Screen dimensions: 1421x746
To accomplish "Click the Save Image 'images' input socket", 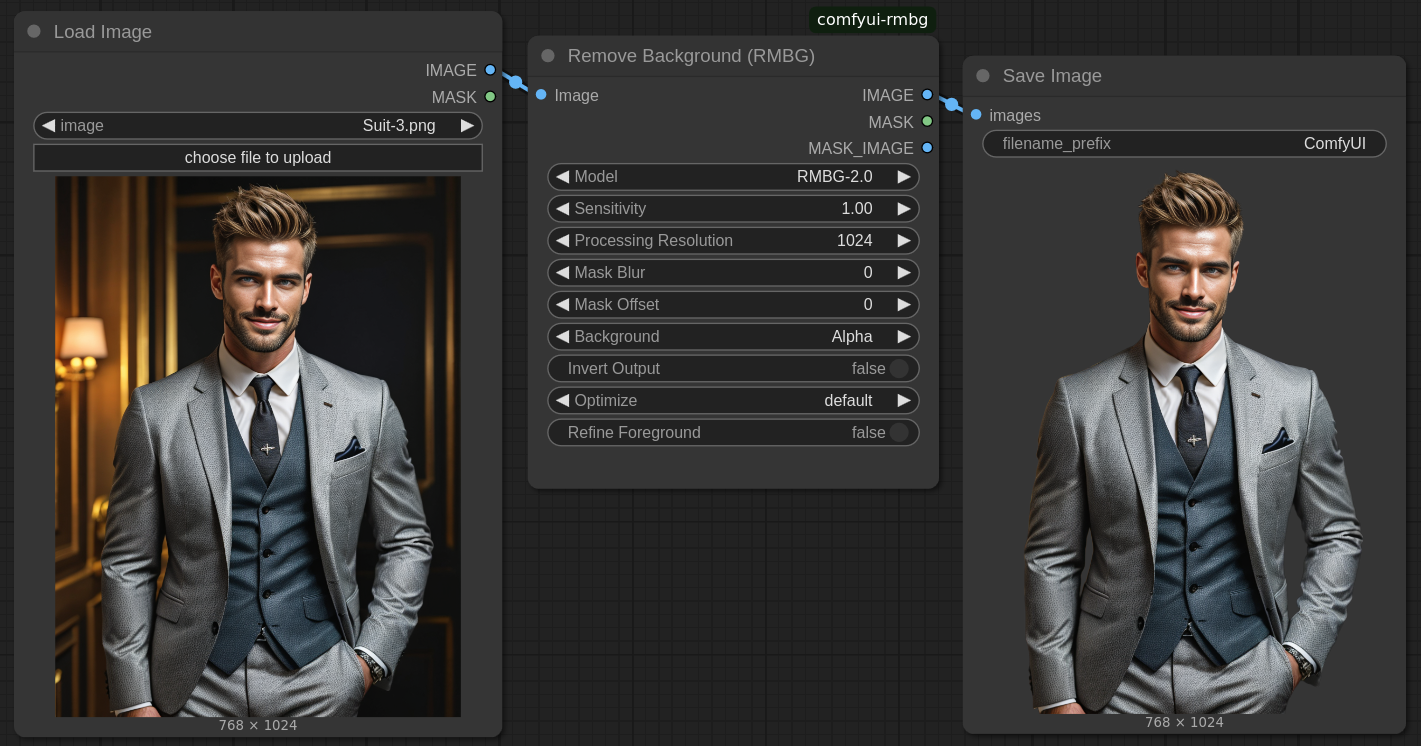I will click(976, 114).
